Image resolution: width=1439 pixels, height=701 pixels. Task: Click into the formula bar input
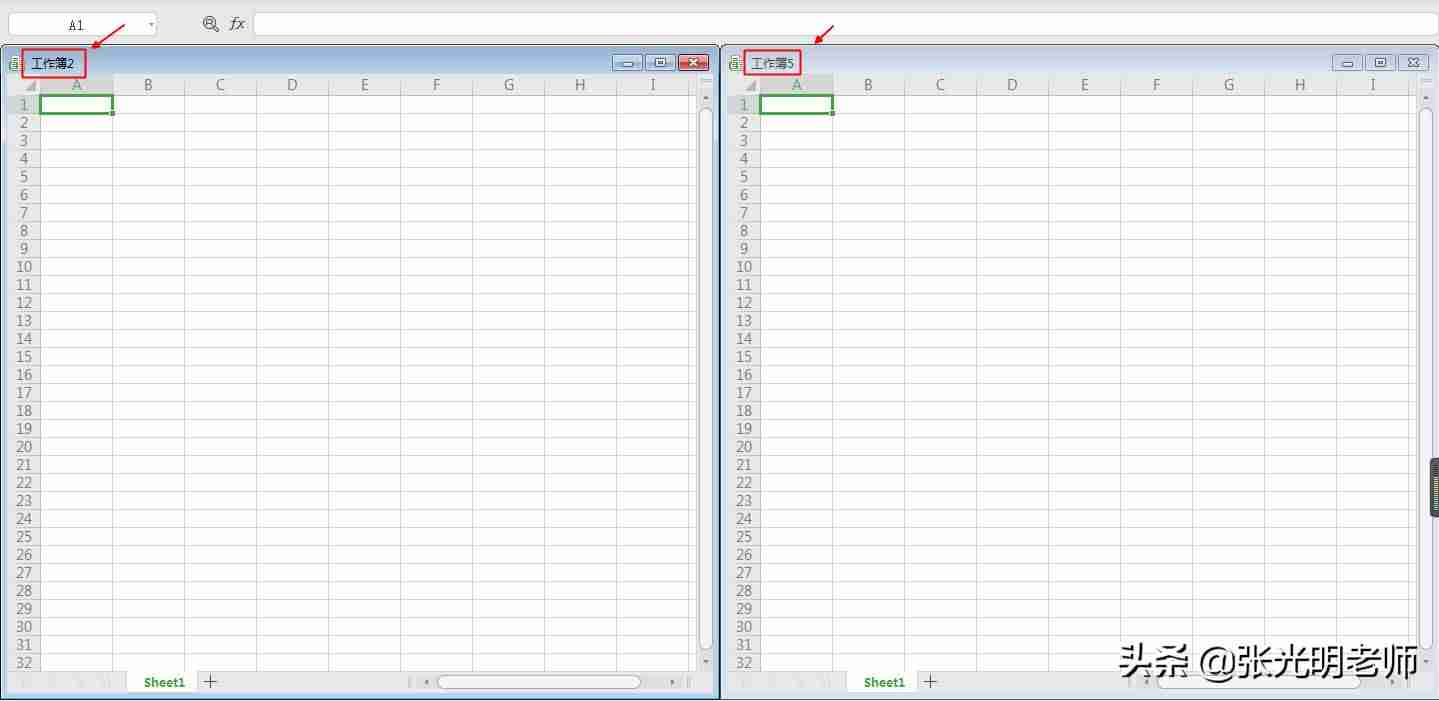[x=845, y=24]
